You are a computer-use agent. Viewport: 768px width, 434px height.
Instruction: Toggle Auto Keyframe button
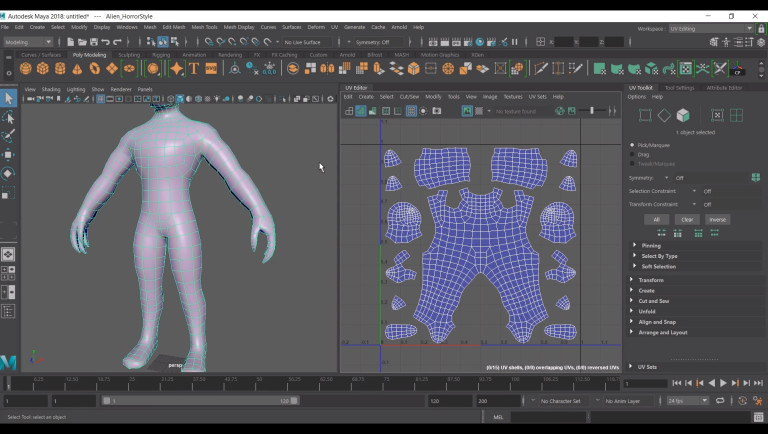click(743, 401)
